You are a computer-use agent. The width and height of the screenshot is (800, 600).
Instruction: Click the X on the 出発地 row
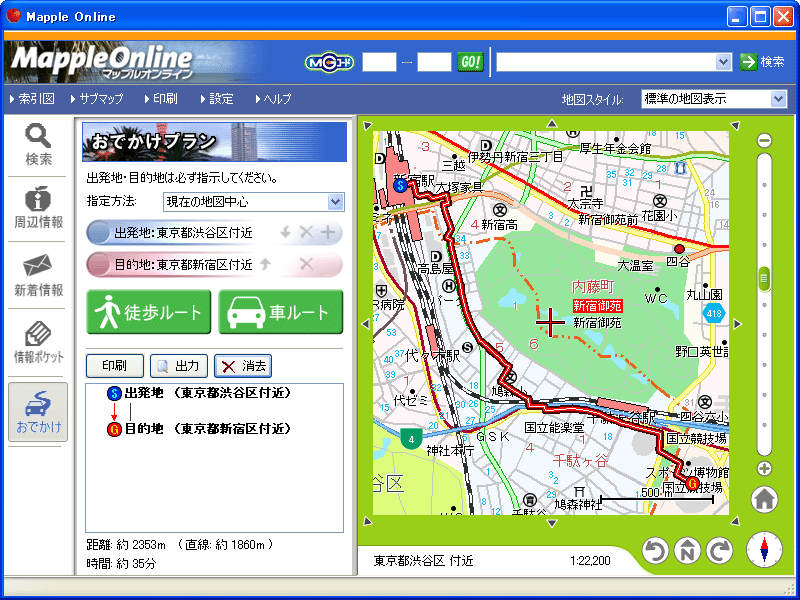point(306,233)
